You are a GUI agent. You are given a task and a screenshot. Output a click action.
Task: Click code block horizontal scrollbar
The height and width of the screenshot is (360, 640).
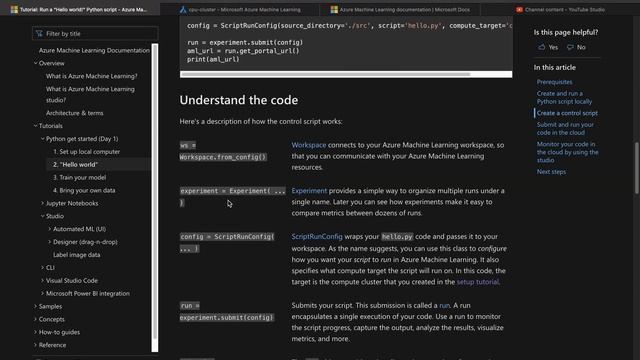325,74
